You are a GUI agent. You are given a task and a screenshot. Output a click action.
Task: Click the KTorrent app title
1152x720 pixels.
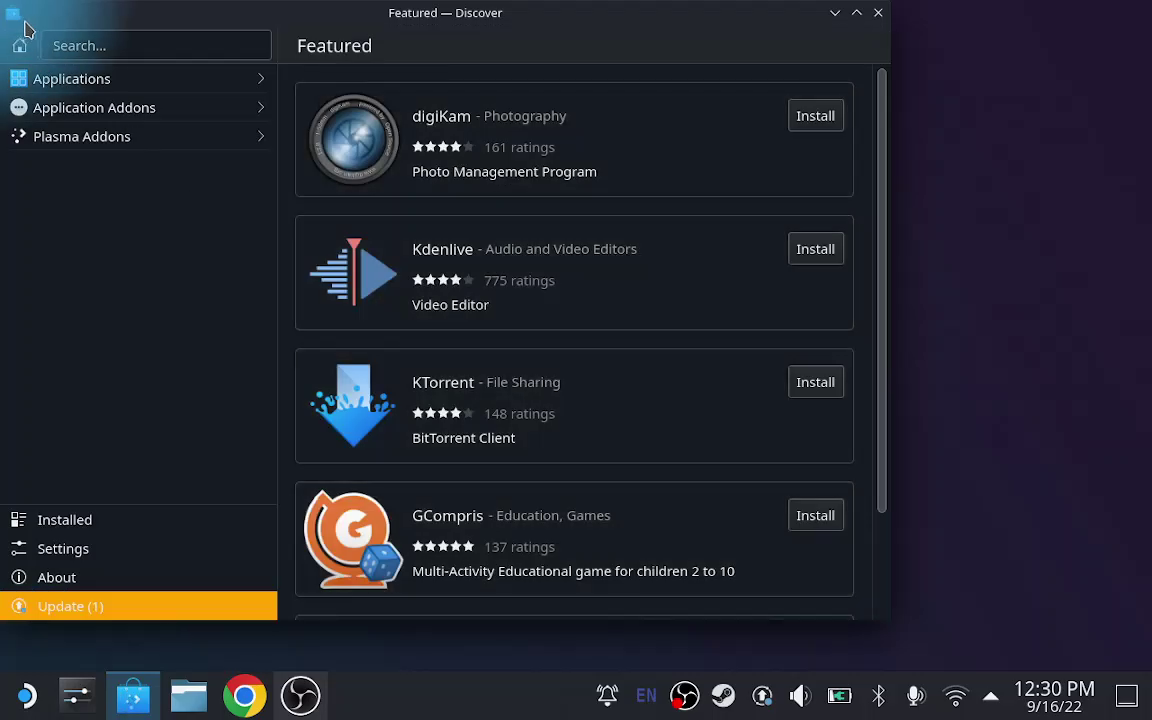point(443,382)
